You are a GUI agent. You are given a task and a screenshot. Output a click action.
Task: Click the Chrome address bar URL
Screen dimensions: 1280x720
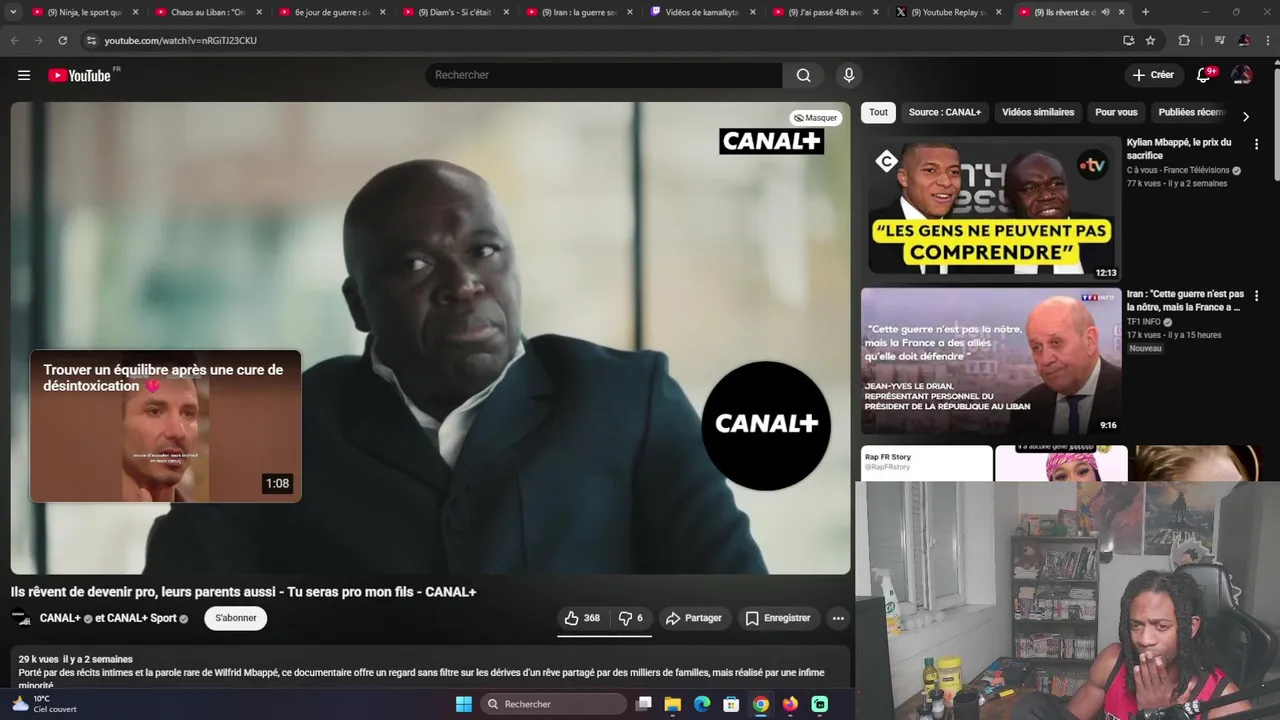pos(181,40)
